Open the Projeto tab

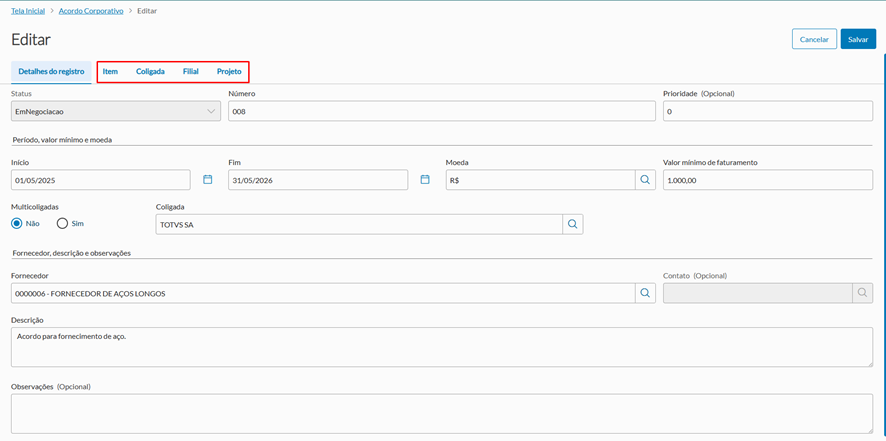(229, 72)
